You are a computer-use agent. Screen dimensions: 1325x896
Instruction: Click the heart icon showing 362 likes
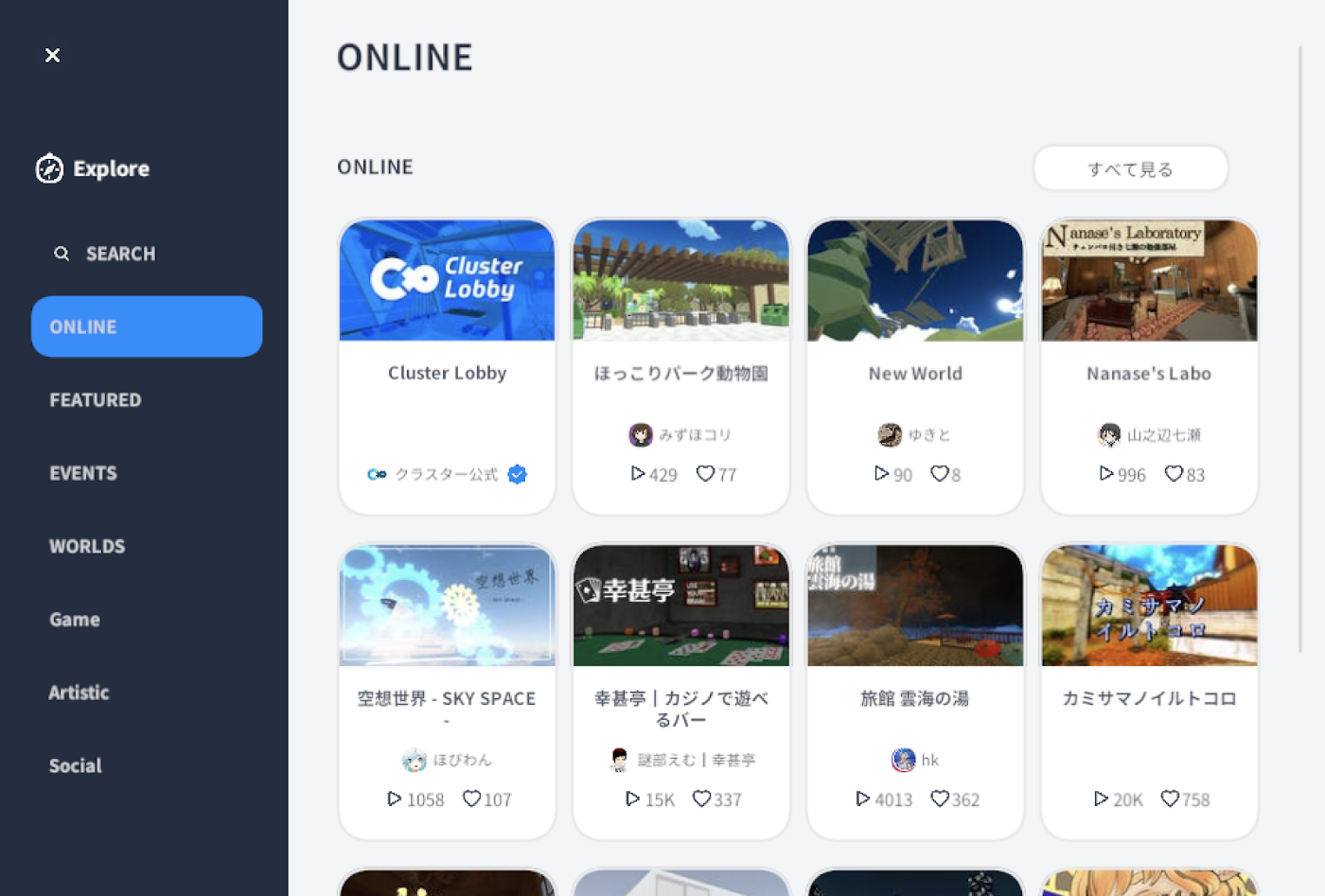(x=940, y=799)
